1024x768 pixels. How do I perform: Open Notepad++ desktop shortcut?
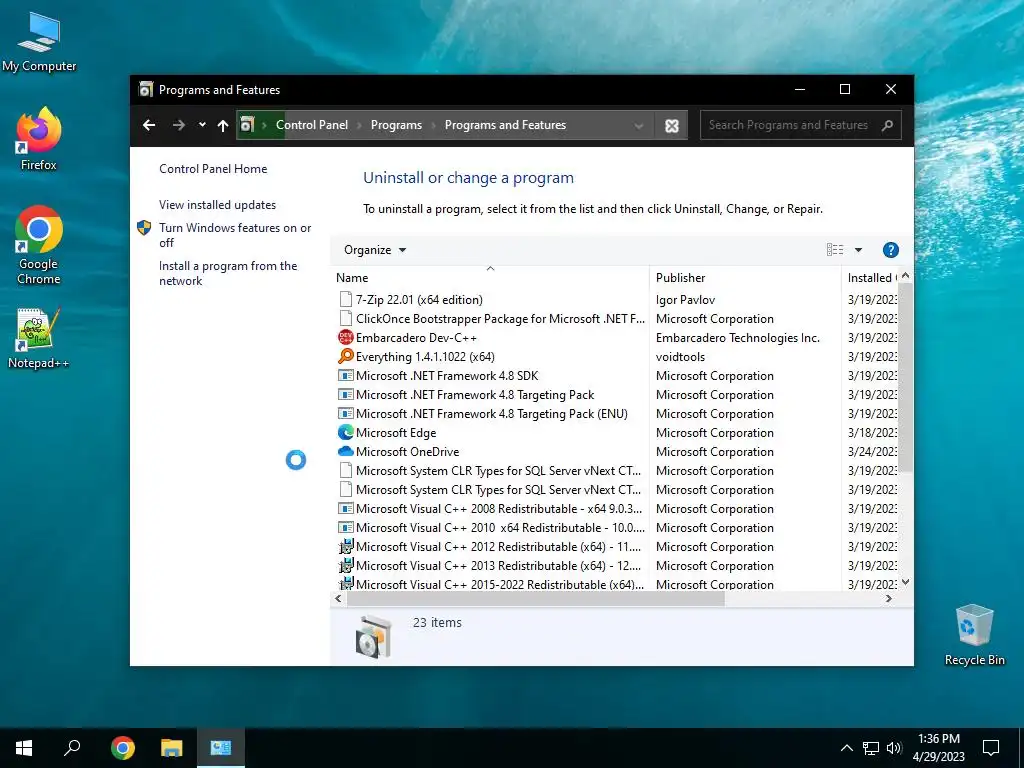tap(39, 338)
